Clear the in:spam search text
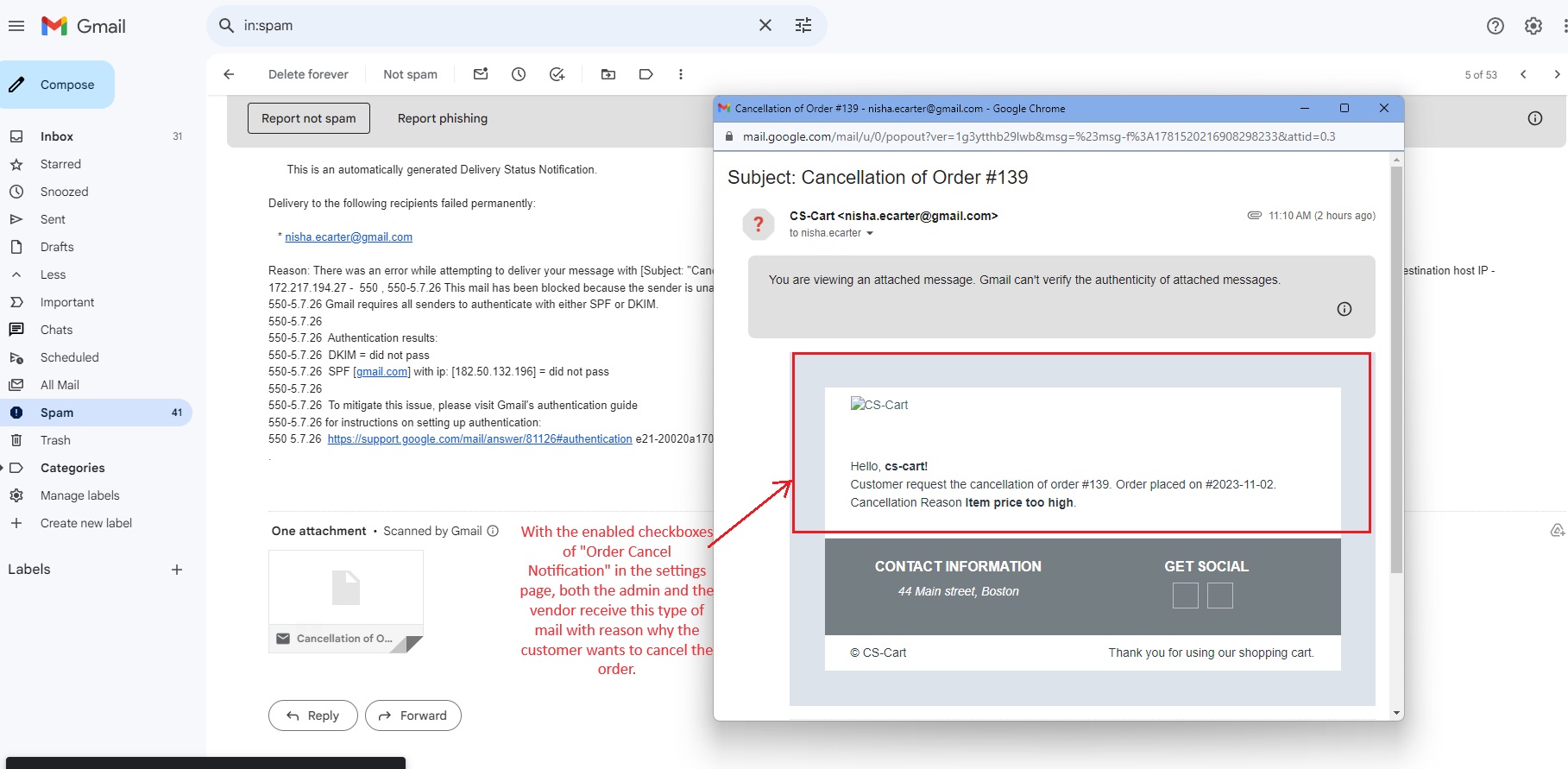This screenshot has height=769, width=1568. (x=765, y=26)
